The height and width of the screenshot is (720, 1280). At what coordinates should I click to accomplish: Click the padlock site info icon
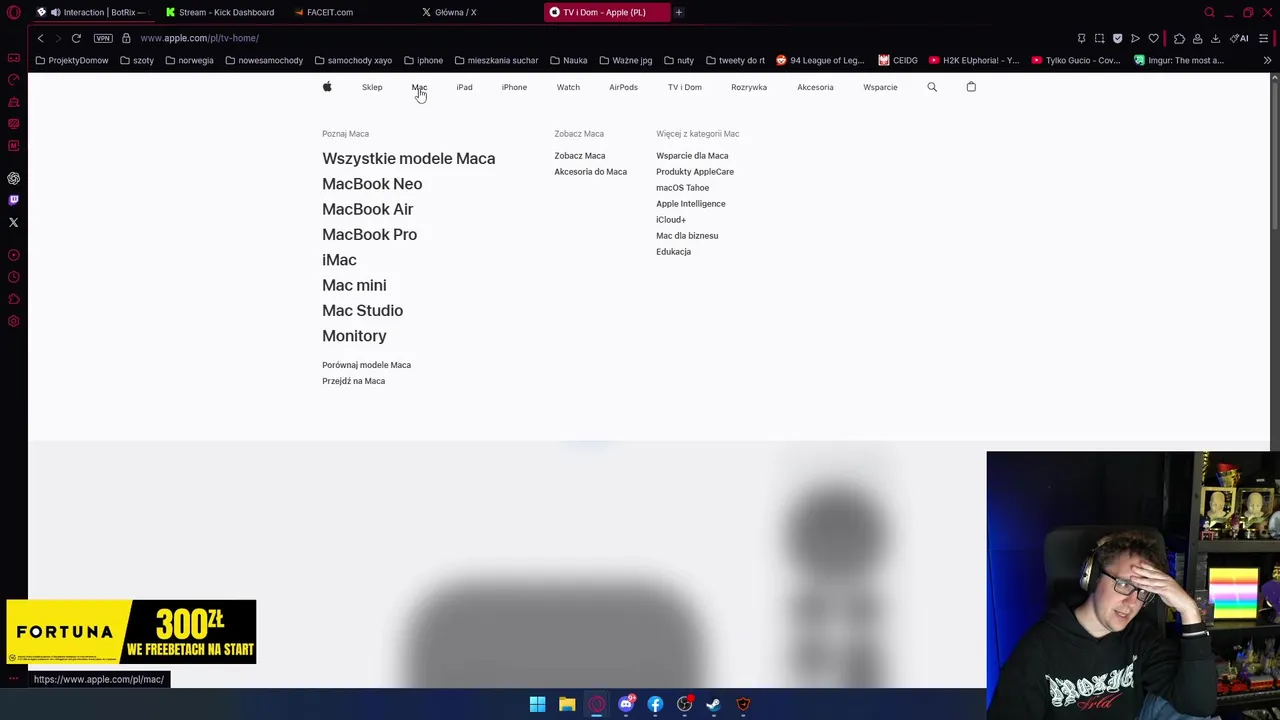click(x=126, y=38)
